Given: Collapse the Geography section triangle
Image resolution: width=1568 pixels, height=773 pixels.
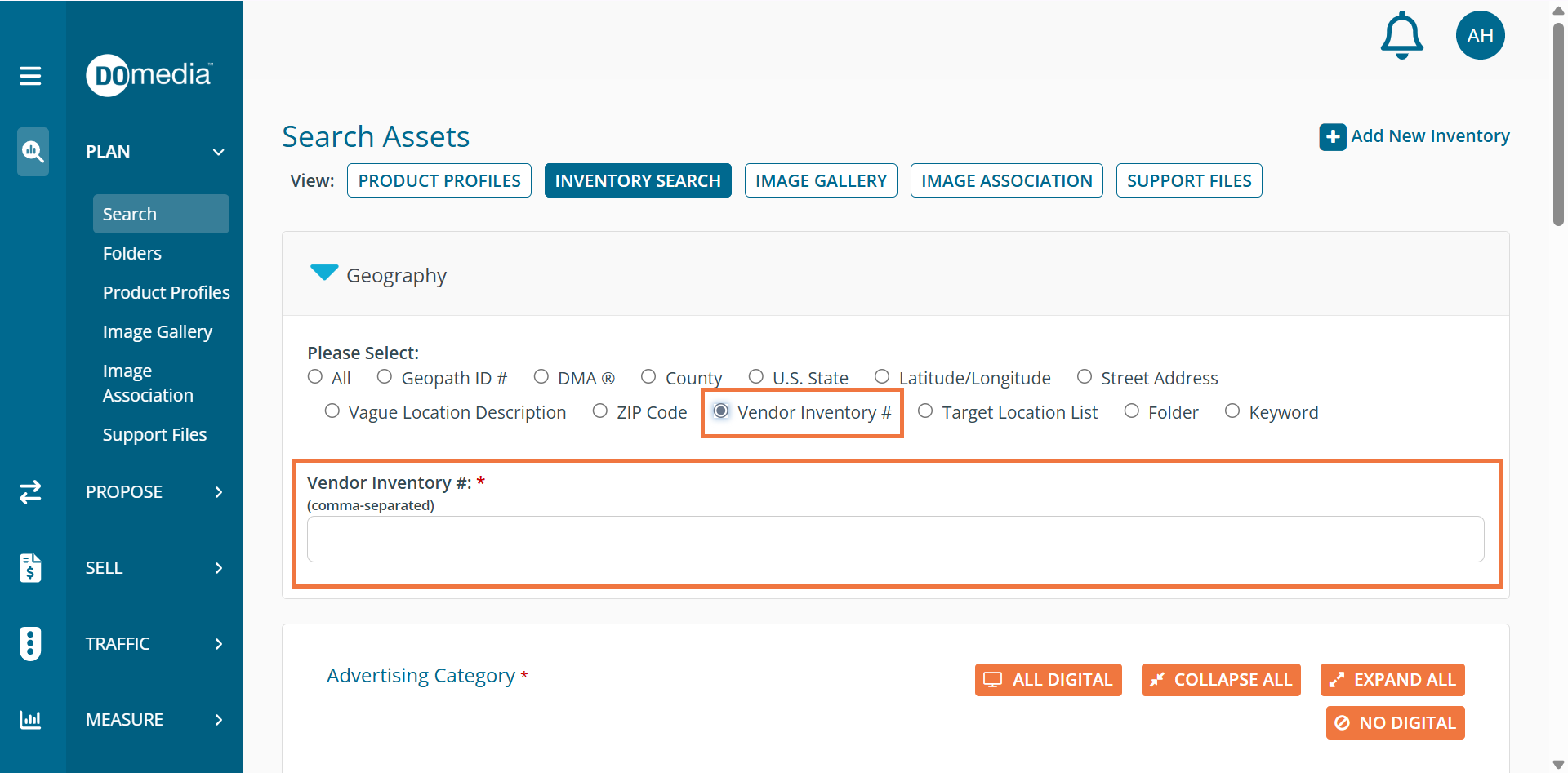Looking at the screenshot, I should coord(324,273).
